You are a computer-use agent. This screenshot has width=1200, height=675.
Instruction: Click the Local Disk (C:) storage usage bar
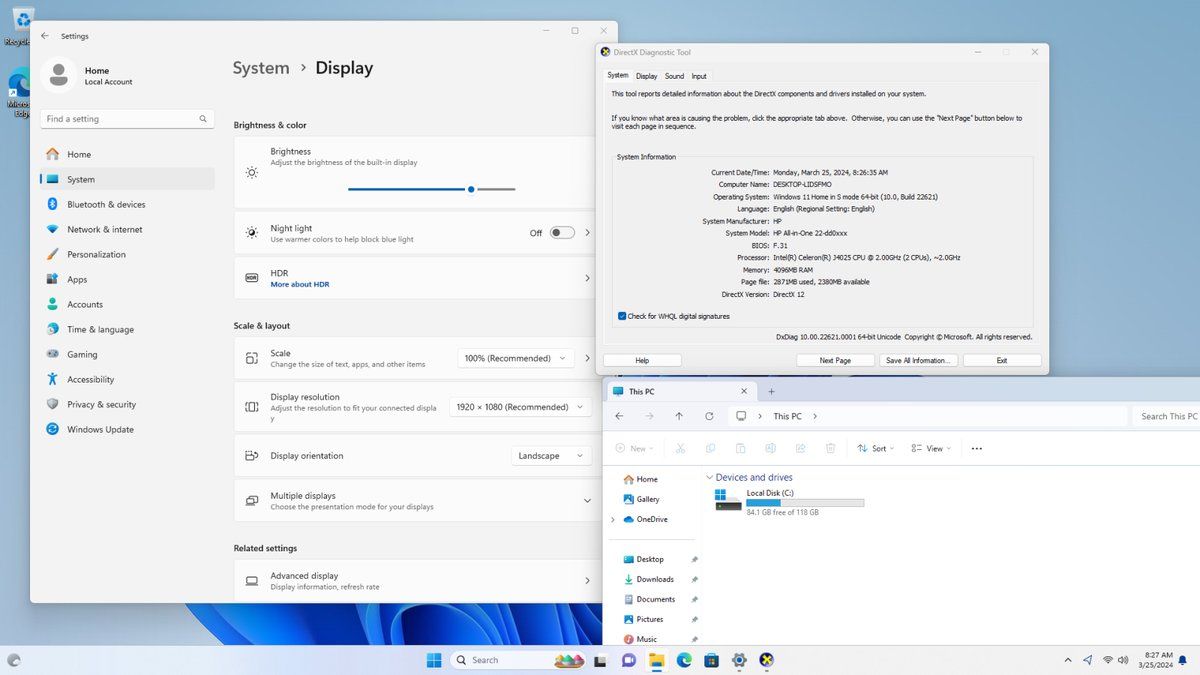tap(805, 502)
